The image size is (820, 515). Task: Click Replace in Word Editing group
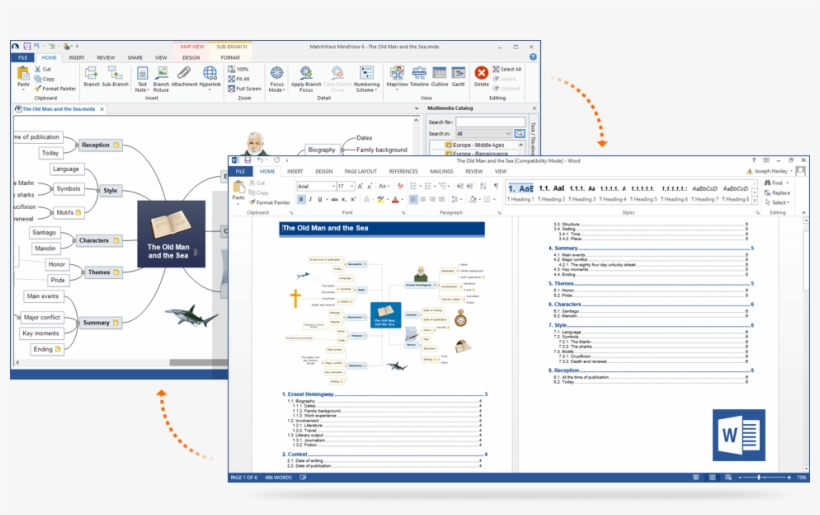point(777,193)
